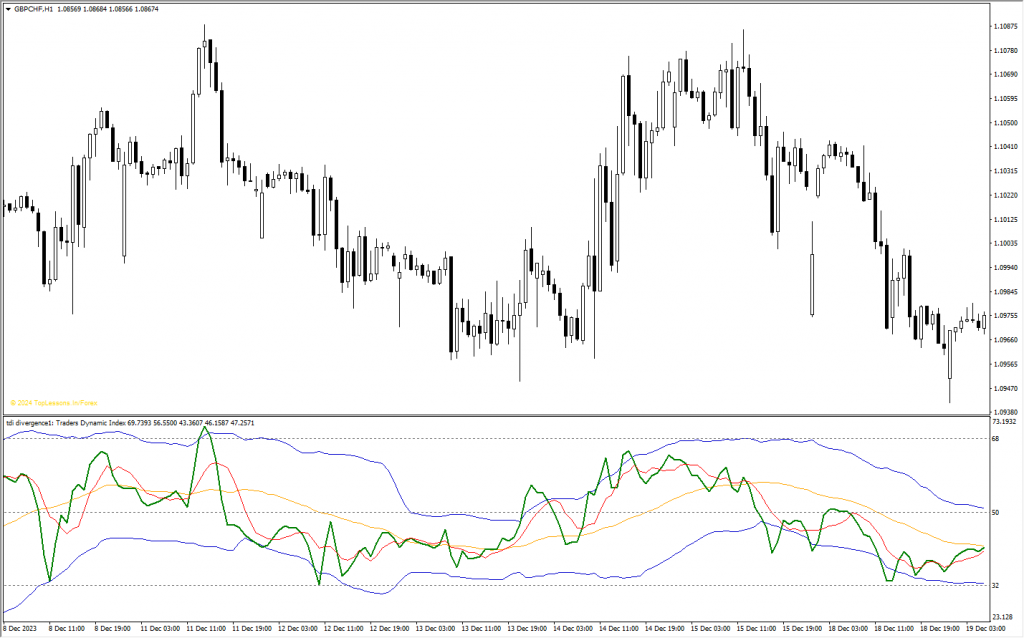The image size is (1024, 638).
Task: Click the 32 level on indicator scale
Action: (995, 586)
